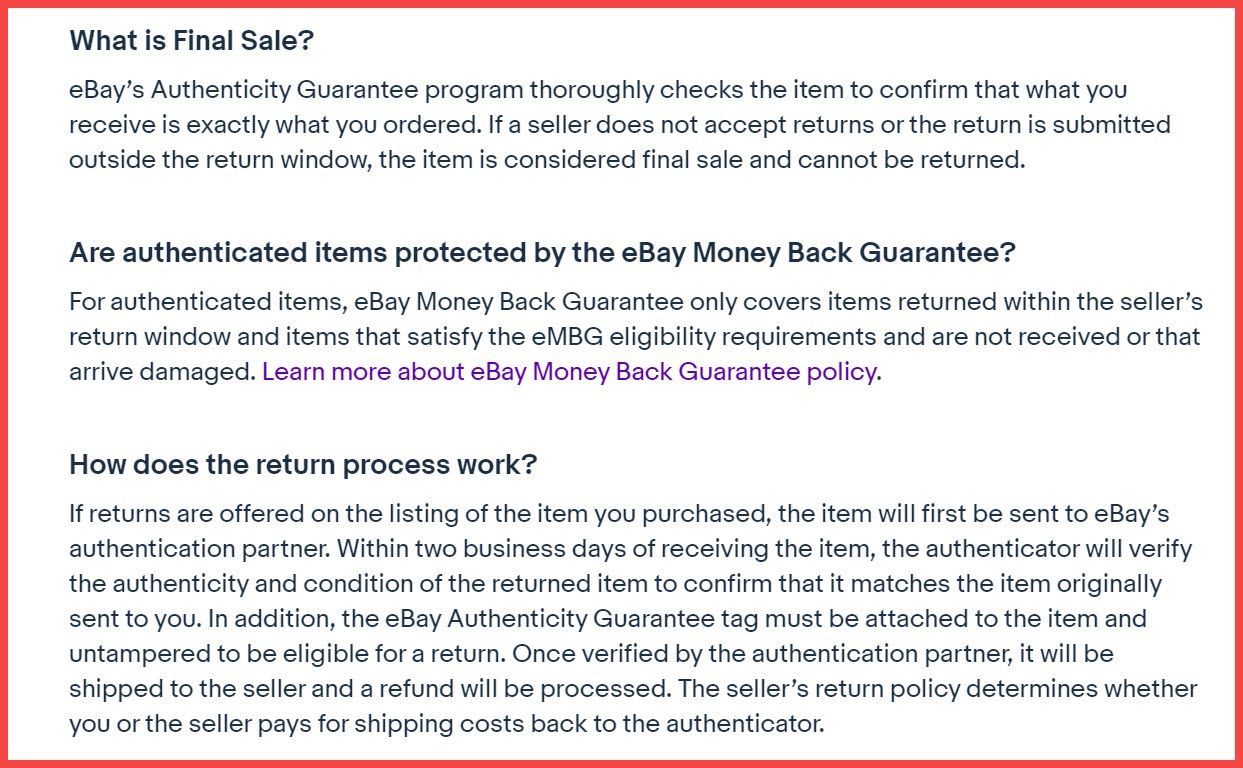Click the line starting 'the authenticity and condition'

pyautogui.click(x=615, y=584)
